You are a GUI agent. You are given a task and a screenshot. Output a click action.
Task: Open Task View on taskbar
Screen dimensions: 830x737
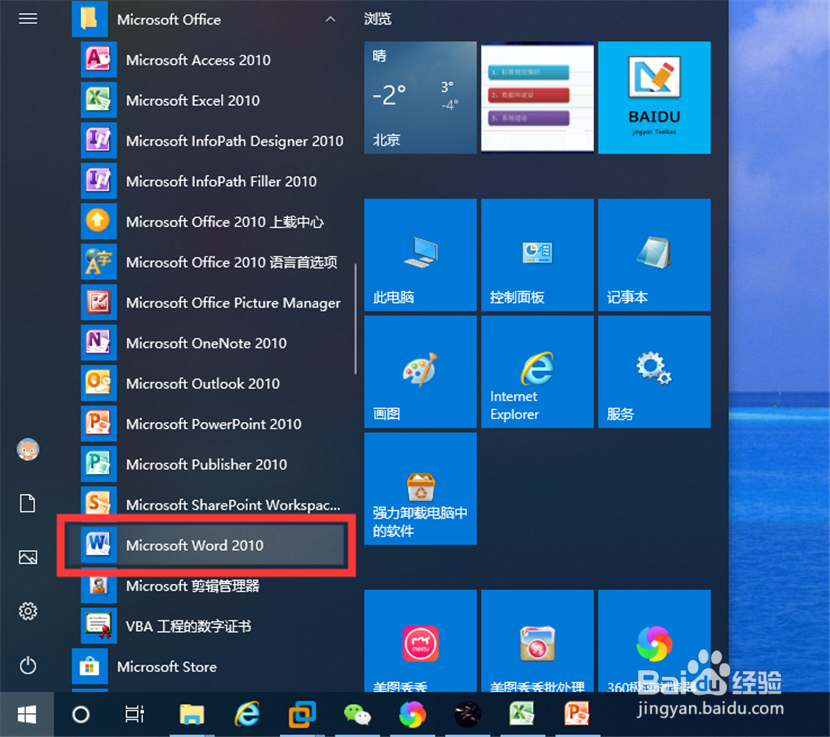pyautogui.click(x=134, y=715)
